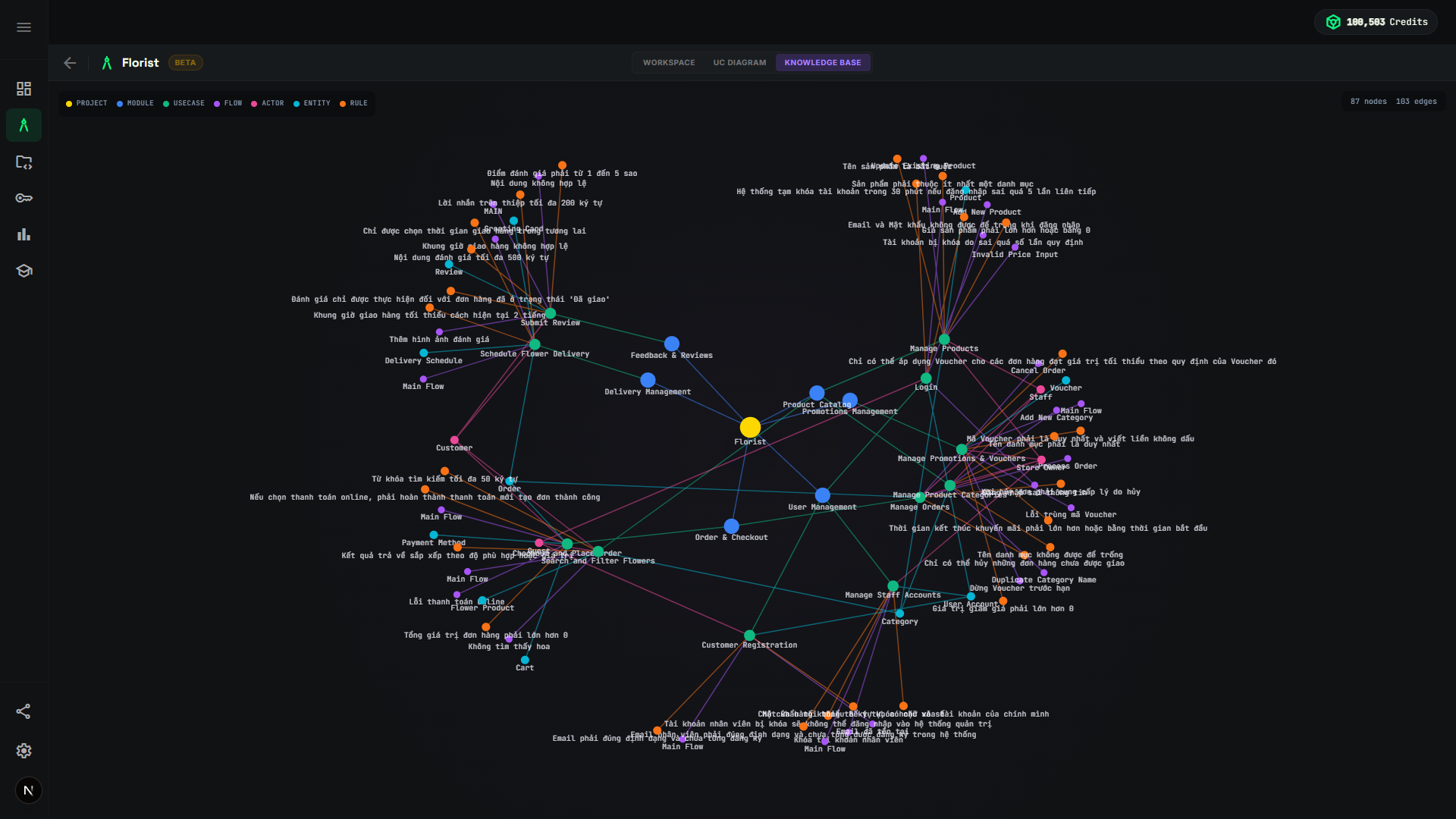Open the settings gear icon

[x=24, y=751]
